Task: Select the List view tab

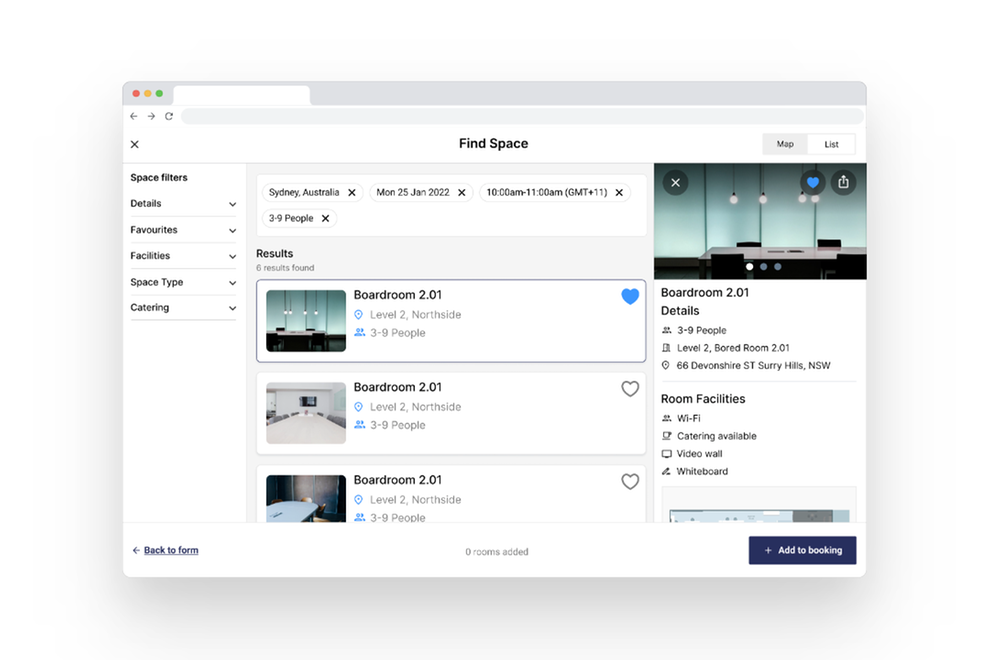Action: point(832,143)
